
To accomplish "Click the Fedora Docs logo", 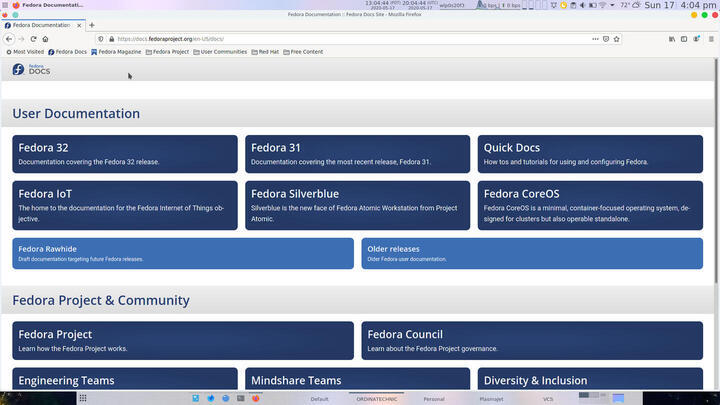I will [31, 69].
